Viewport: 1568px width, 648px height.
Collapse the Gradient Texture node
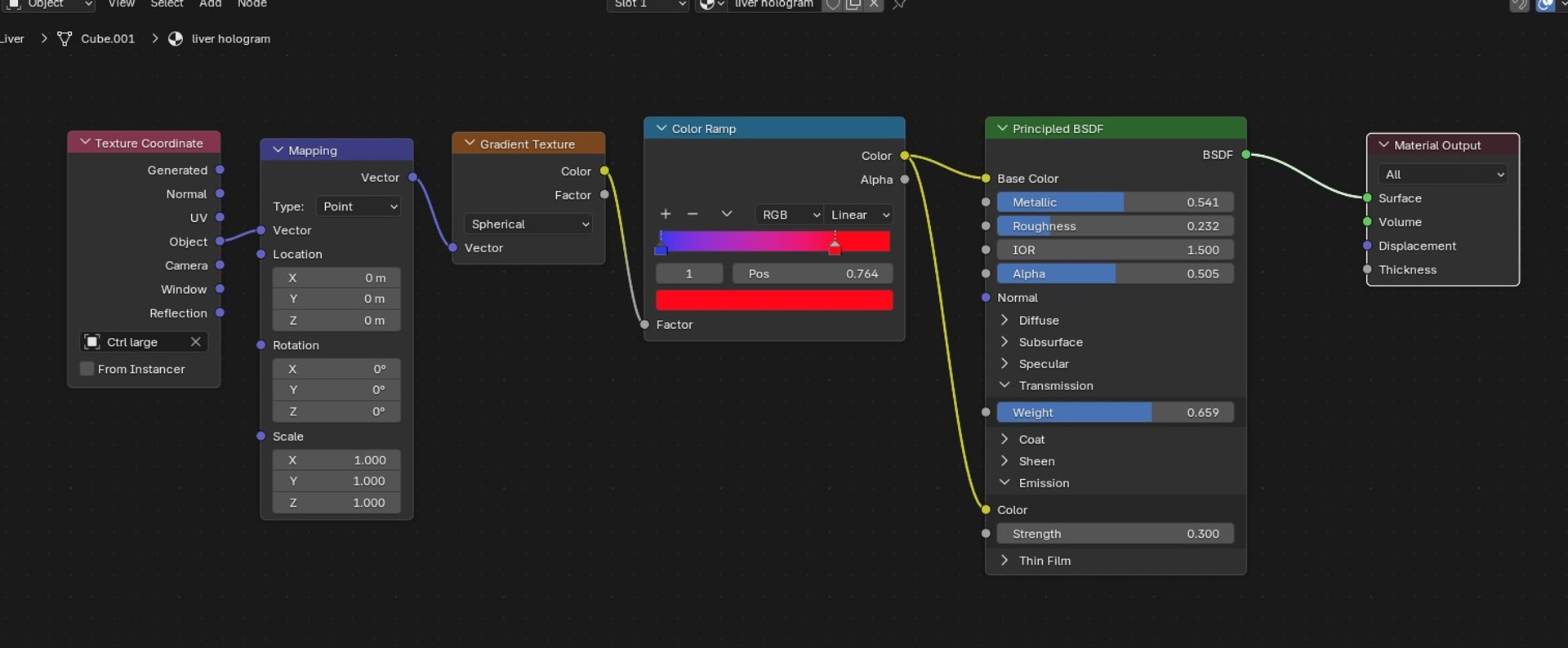pos(470,144)
